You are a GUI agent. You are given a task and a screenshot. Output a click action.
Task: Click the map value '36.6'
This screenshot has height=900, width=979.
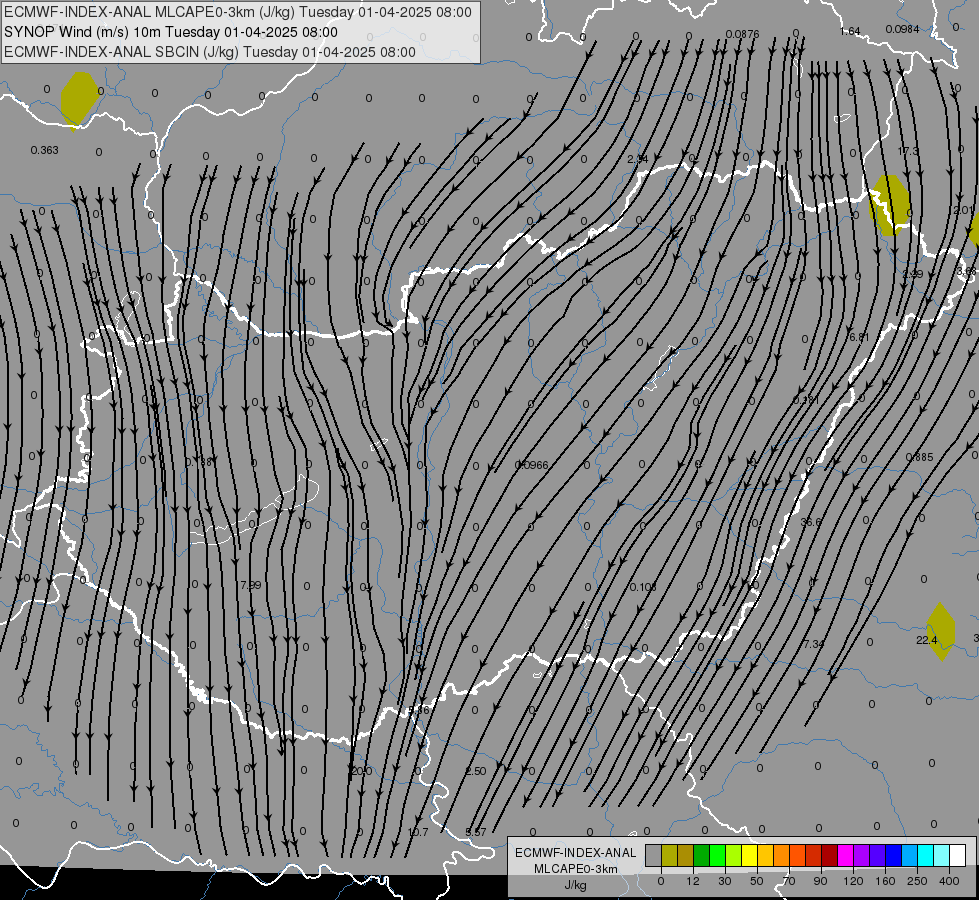811,522
